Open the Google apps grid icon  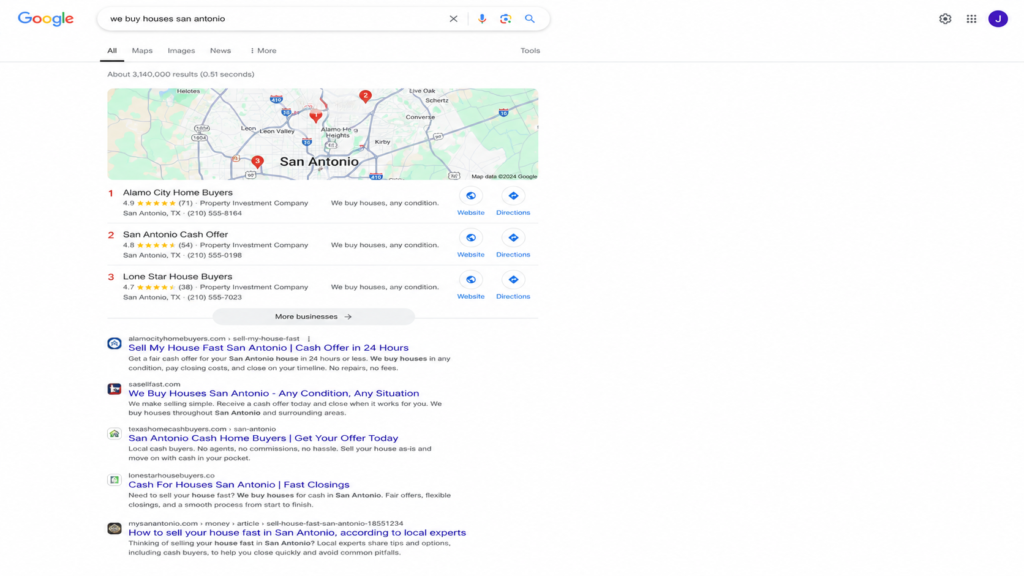coord(971,19)
